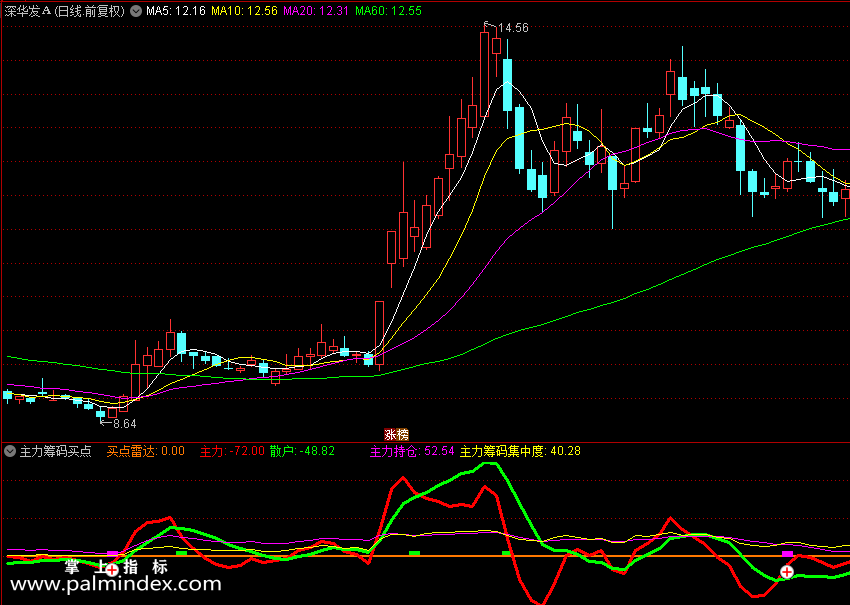Click the 8.64 low price marker
This screenshot has height=605, width=850.
click(x=124, y=424)
